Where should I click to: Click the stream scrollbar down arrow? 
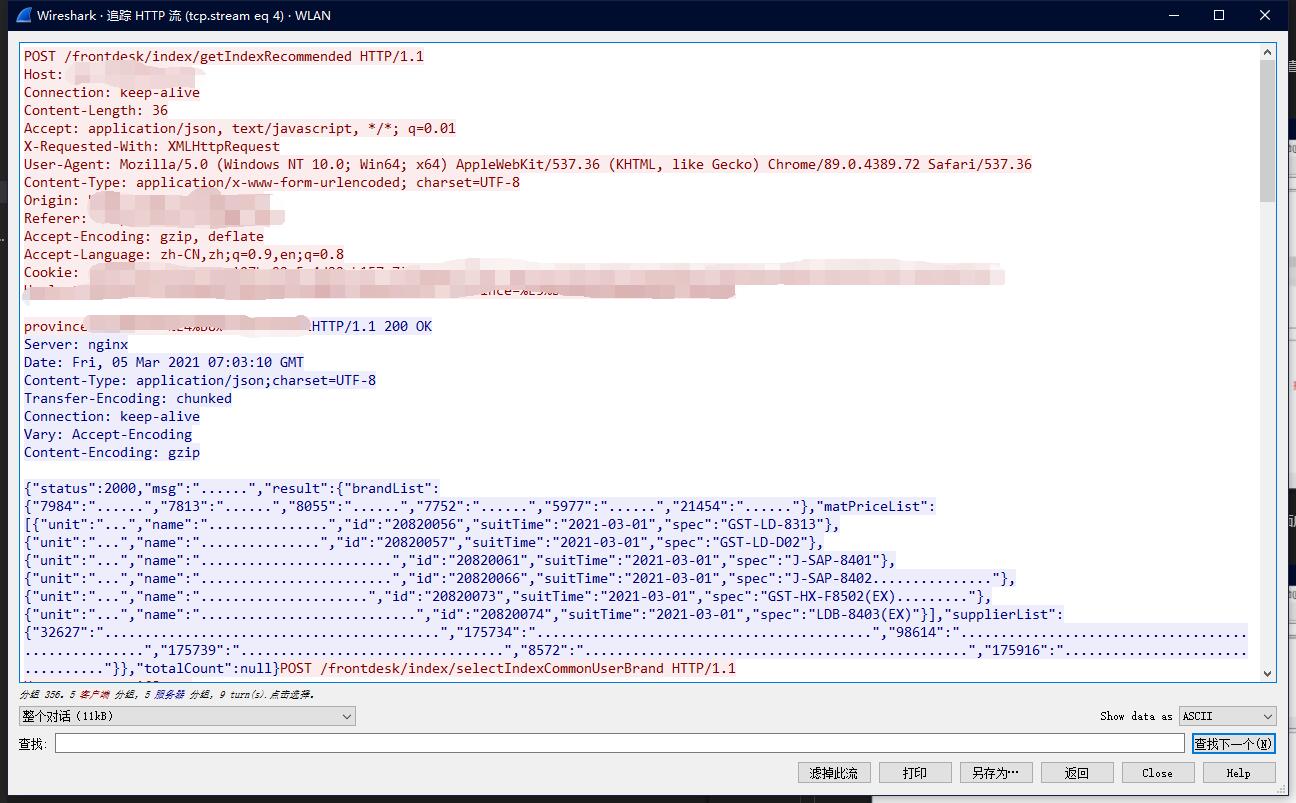pos(1268,674)
